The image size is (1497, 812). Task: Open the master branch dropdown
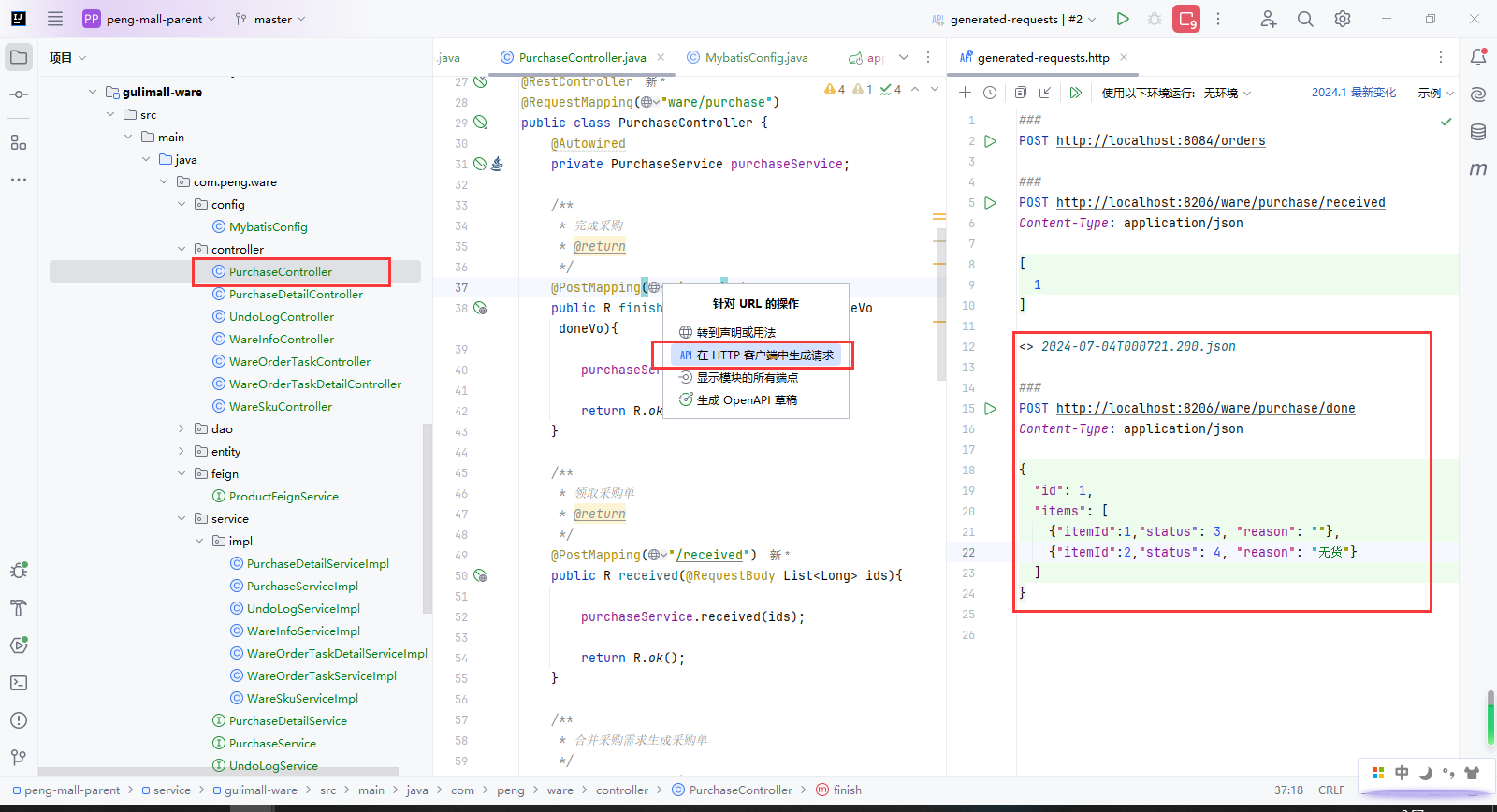tap(270, 19)
